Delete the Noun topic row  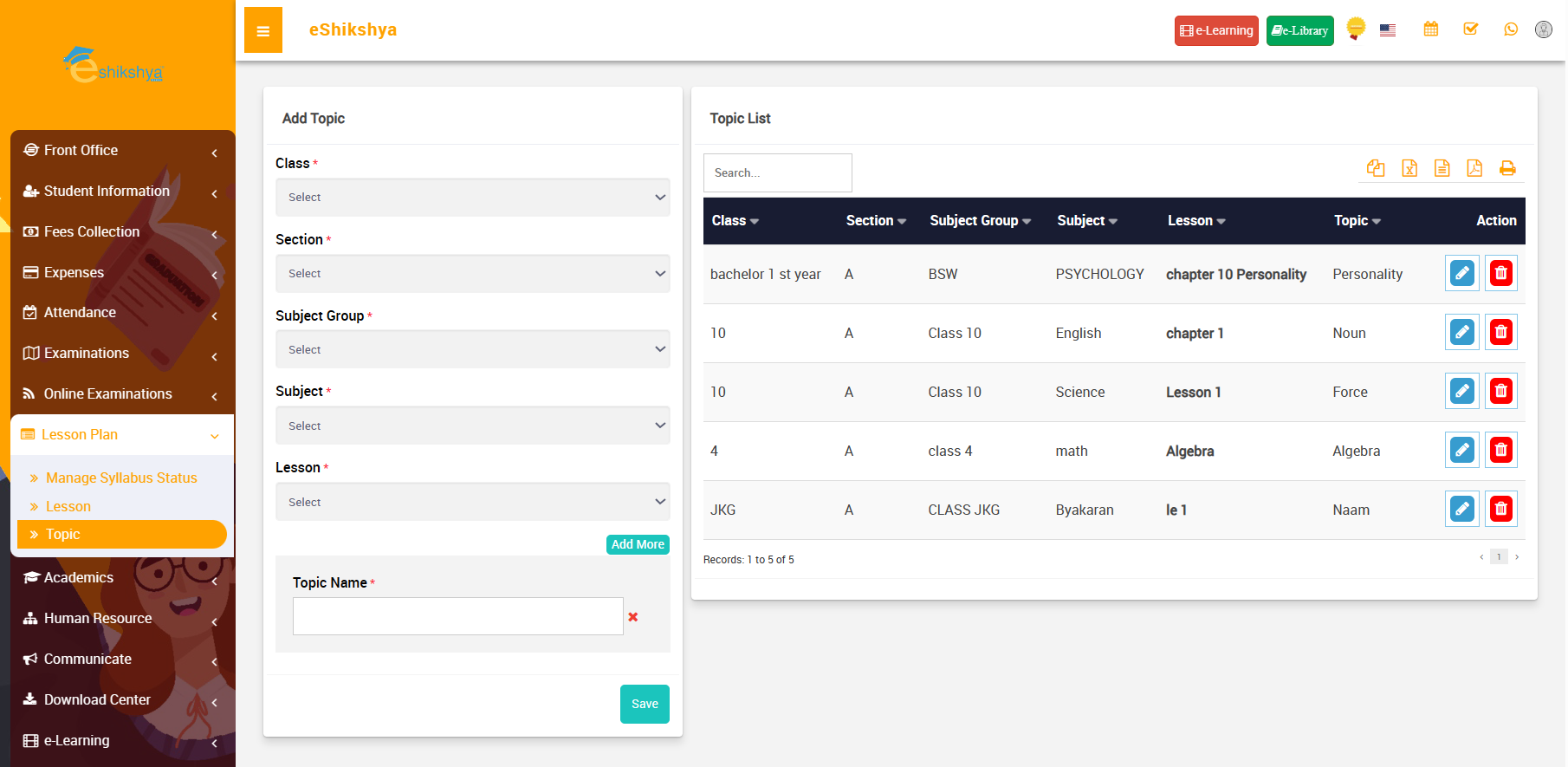point(1500,333)
